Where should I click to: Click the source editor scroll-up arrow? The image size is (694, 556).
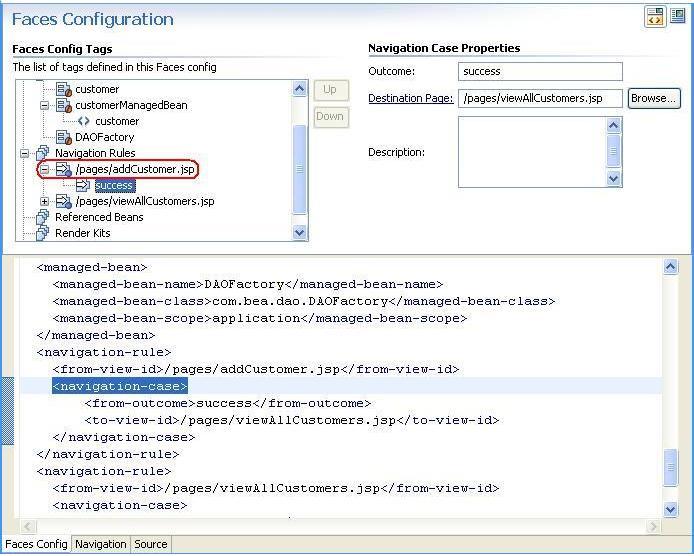click(x=670, y=266)
